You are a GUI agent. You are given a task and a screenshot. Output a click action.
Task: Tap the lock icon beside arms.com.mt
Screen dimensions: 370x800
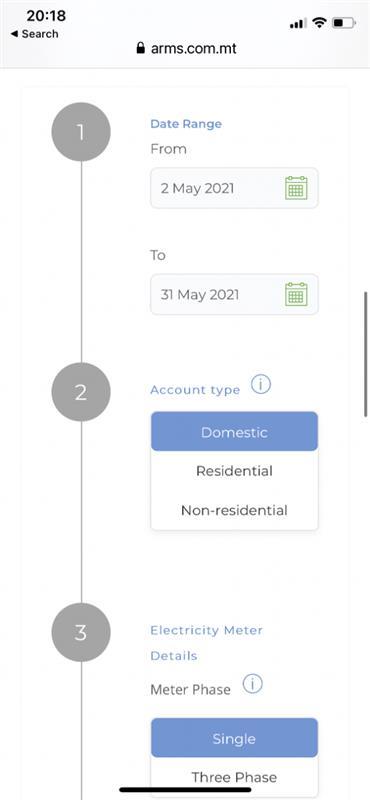(x=141, y=48)
